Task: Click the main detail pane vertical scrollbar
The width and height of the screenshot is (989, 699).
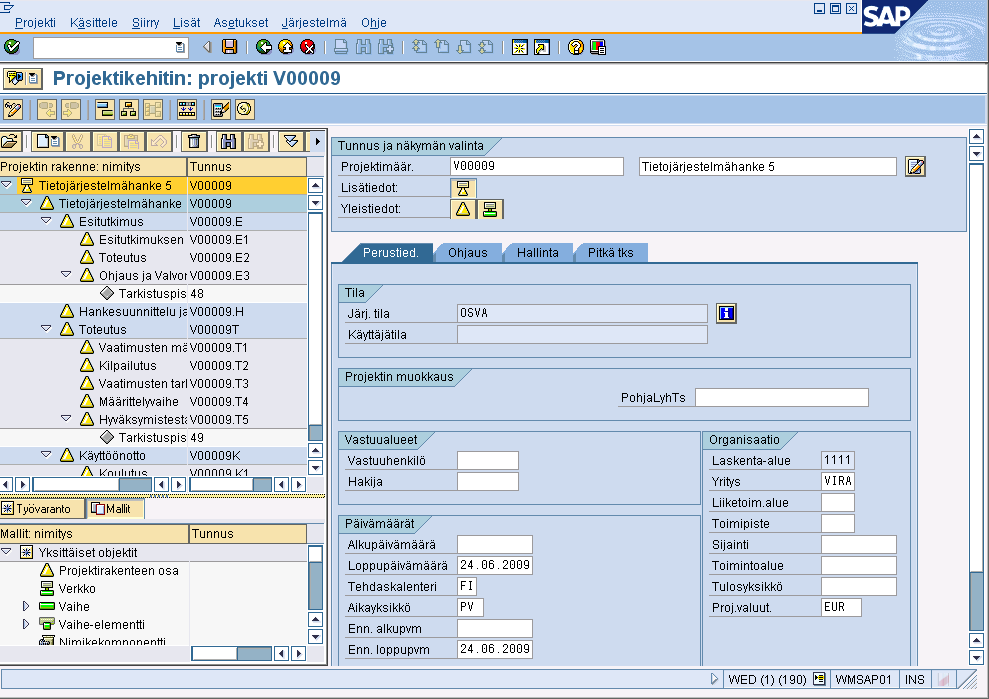Action: 976,397
